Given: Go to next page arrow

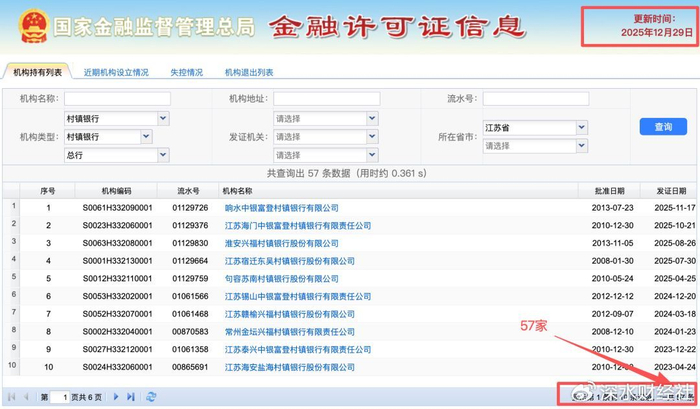Looking at the screenshot, I should (116, 396).
